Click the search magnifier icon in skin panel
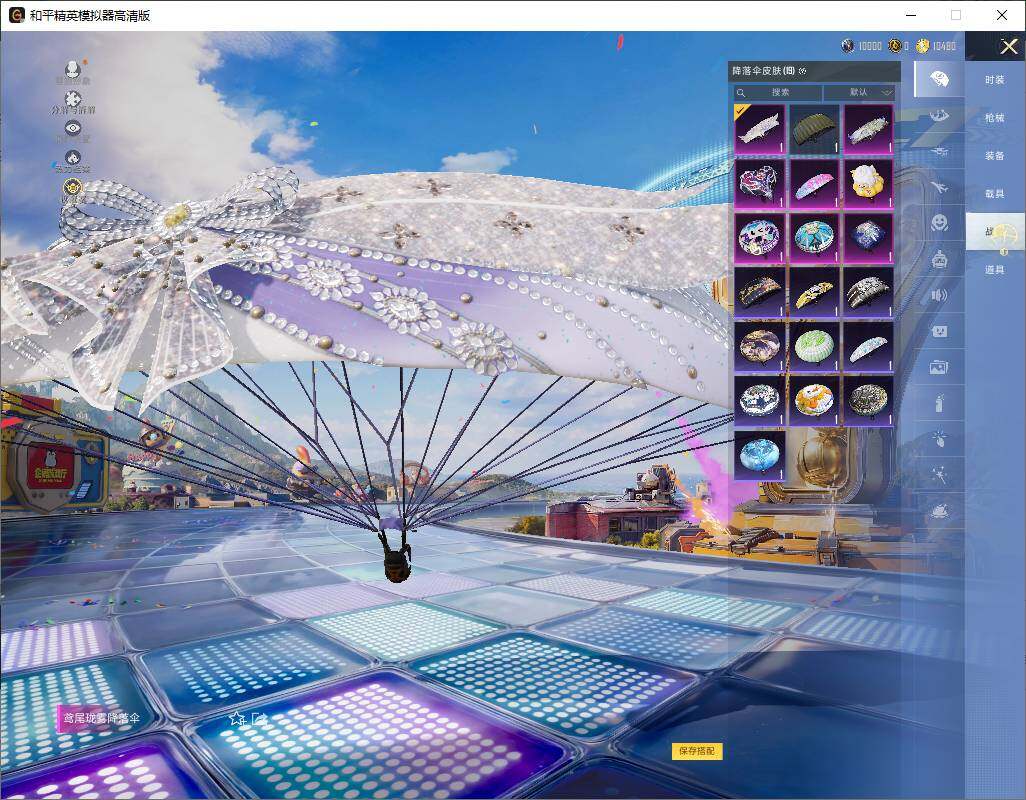The width and height of the screenshot is (1026, 800). click(x=741, y=93)
